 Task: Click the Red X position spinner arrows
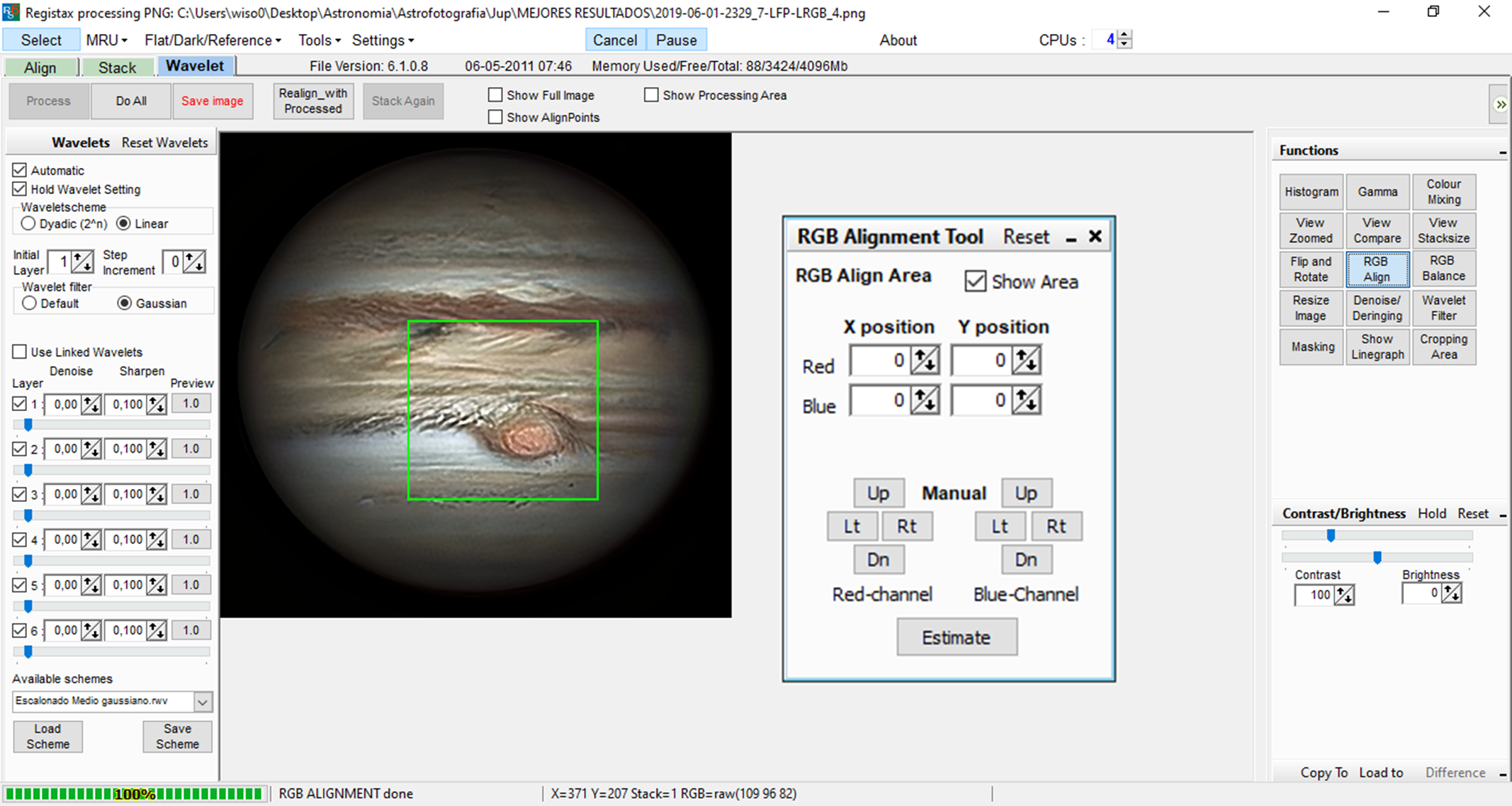[x=925, y=361]
